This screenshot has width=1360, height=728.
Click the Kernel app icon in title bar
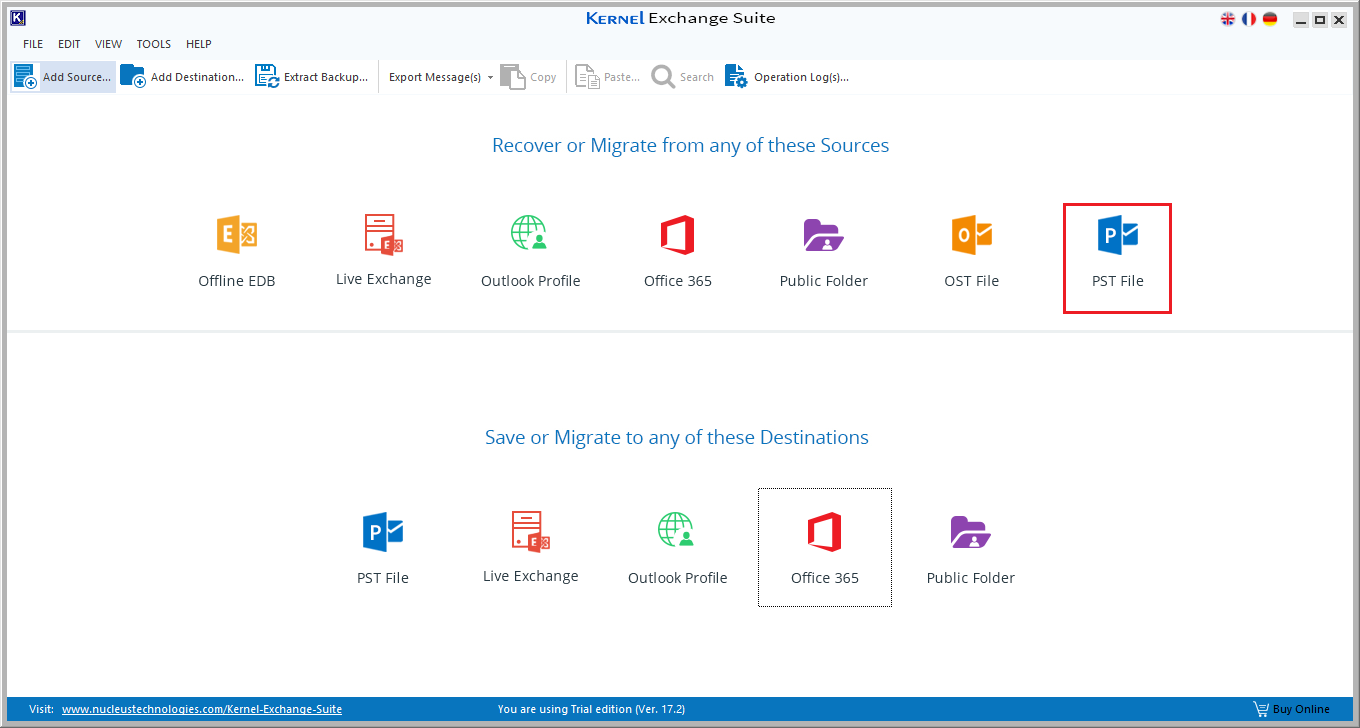click(x=17, y=18)
